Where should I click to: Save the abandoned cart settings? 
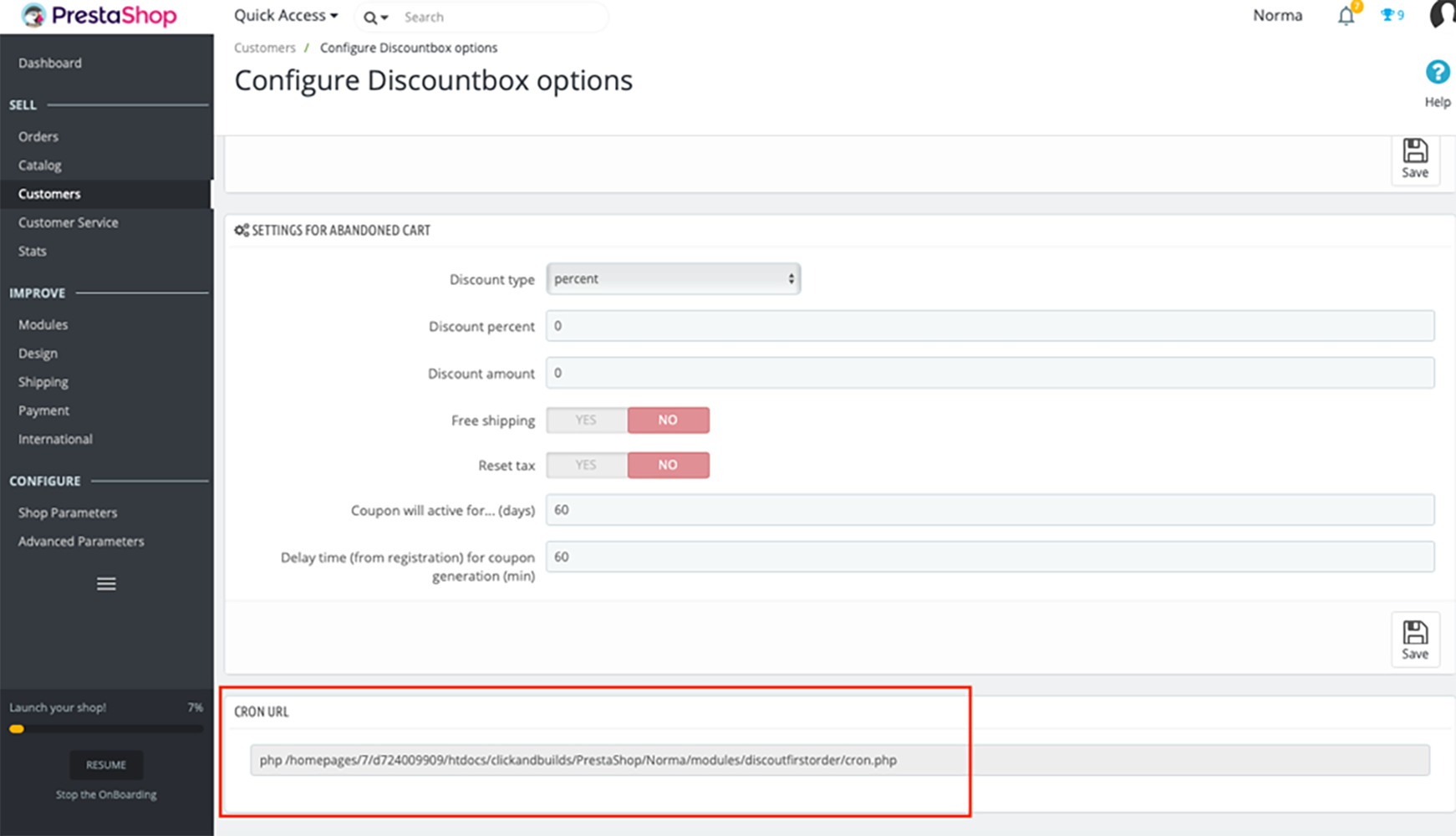pos(1415,640)
